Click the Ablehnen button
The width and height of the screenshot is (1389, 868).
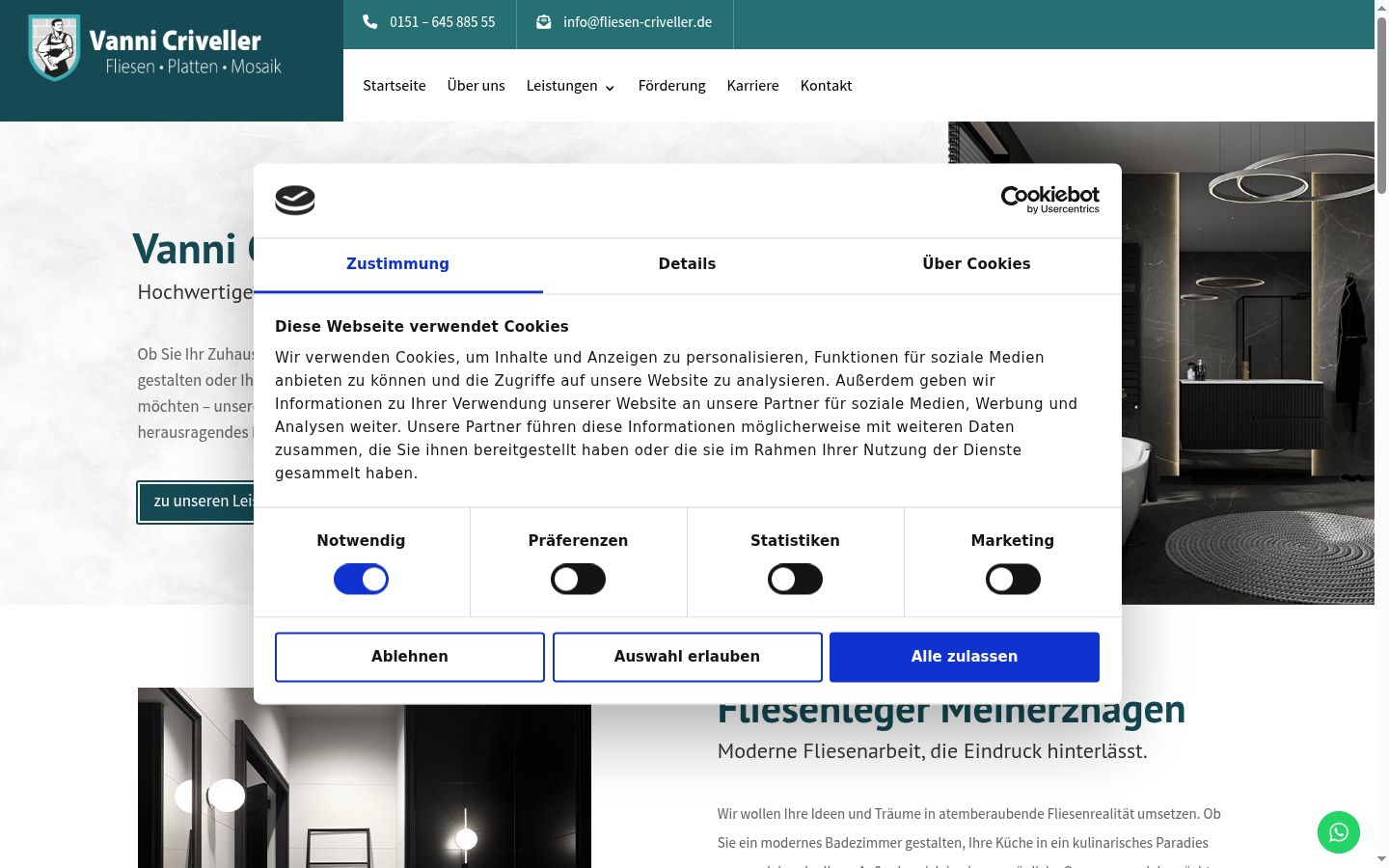pos(410,657)
